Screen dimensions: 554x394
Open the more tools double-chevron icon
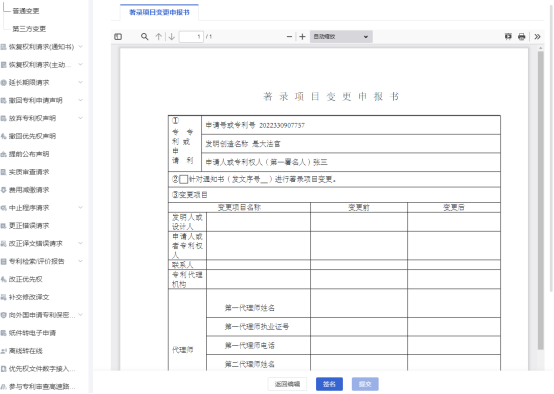[537, 37]
